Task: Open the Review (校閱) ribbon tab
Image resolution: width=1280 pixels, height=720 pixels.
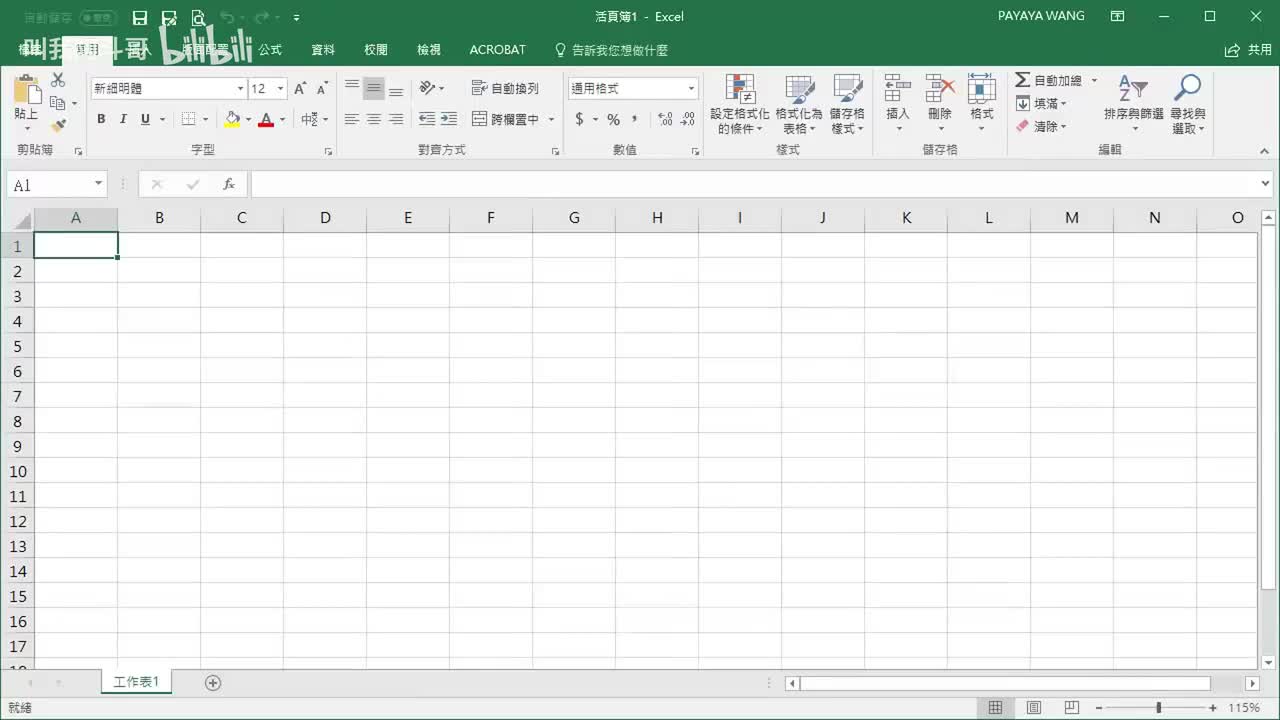Action: (376, 50)
